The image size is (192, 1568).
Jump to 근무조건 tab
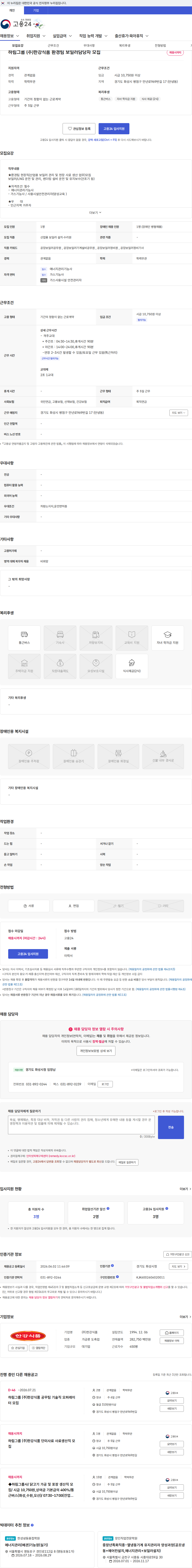coord(54,46)
